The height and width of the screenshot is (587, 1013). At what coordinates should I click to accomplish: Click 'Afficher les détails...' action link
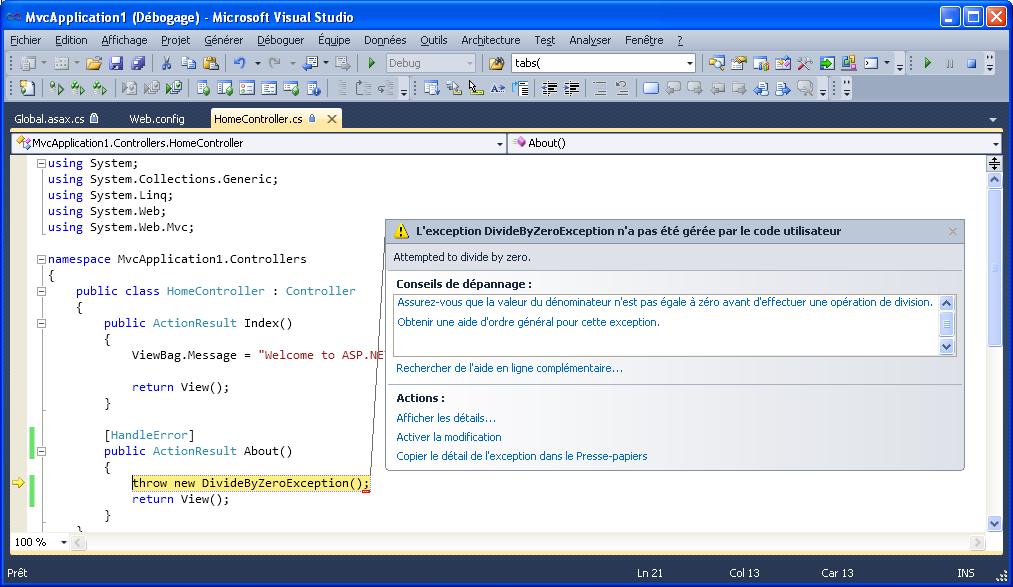pos(446,418)
